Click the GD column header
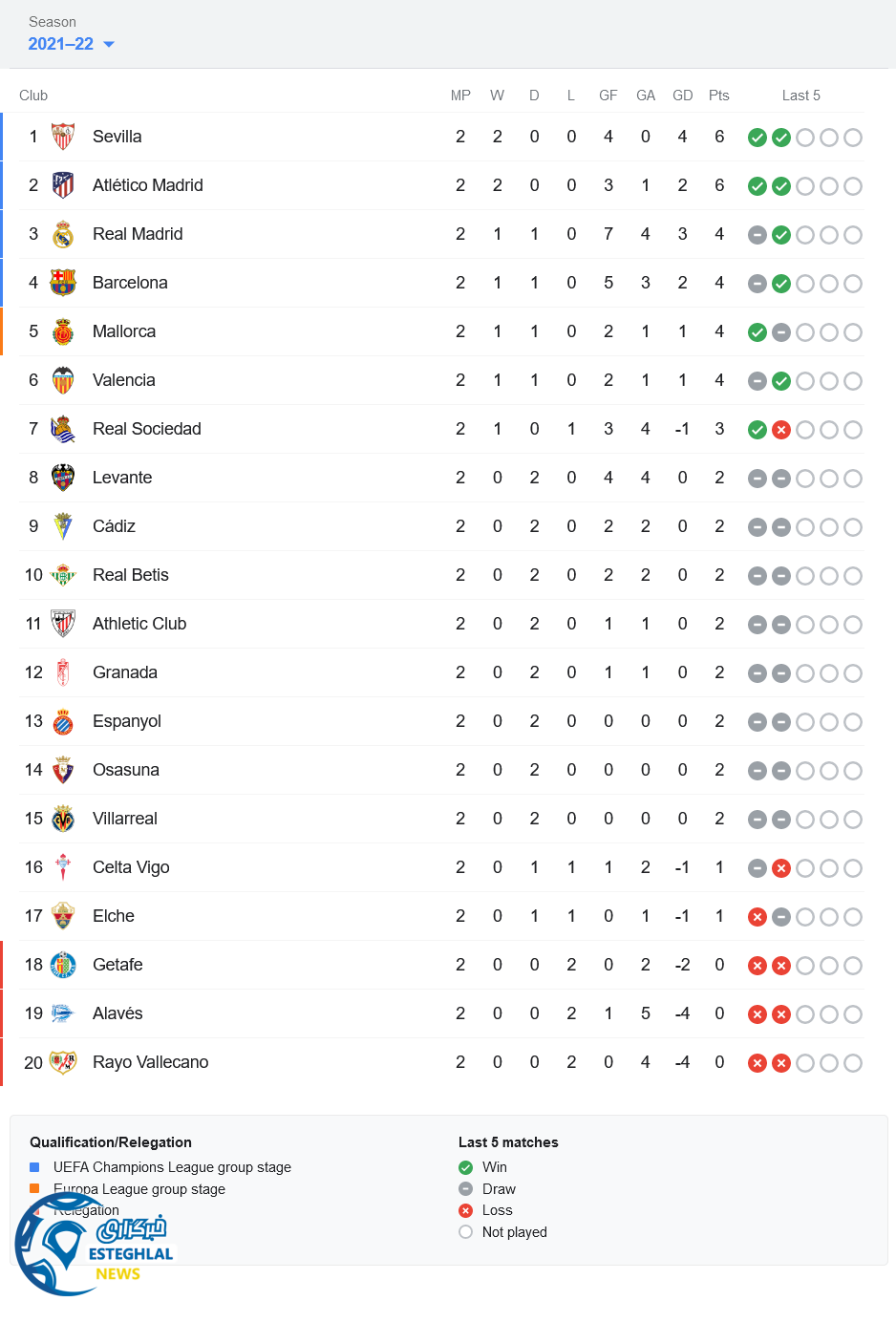 tap(682, 96)
